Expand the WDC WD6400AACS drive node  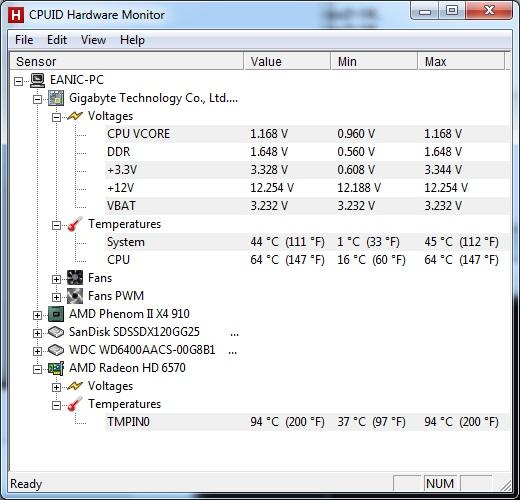38,351
